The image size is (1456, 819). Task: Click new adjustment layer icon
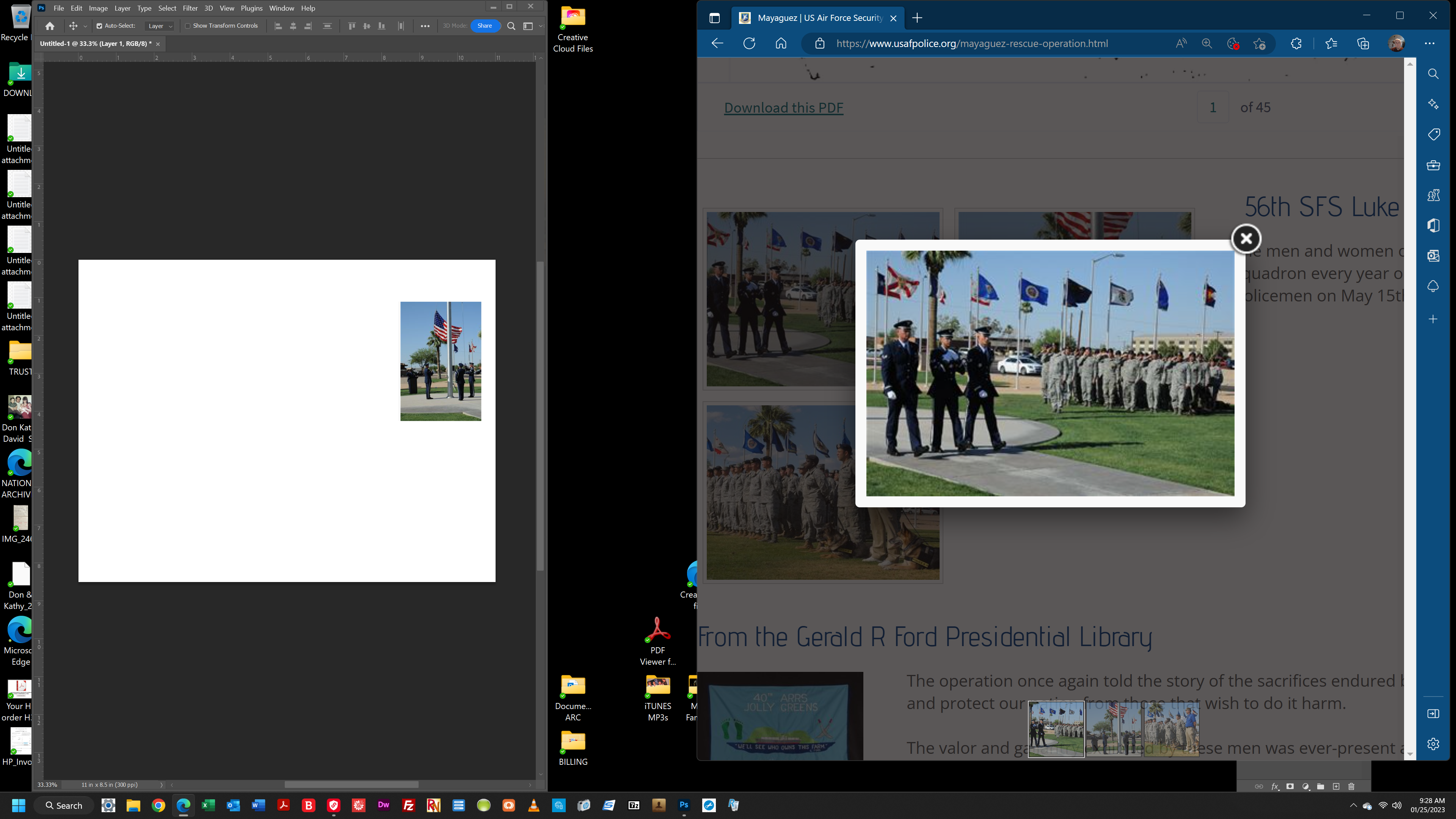(x=1305, y=787)
